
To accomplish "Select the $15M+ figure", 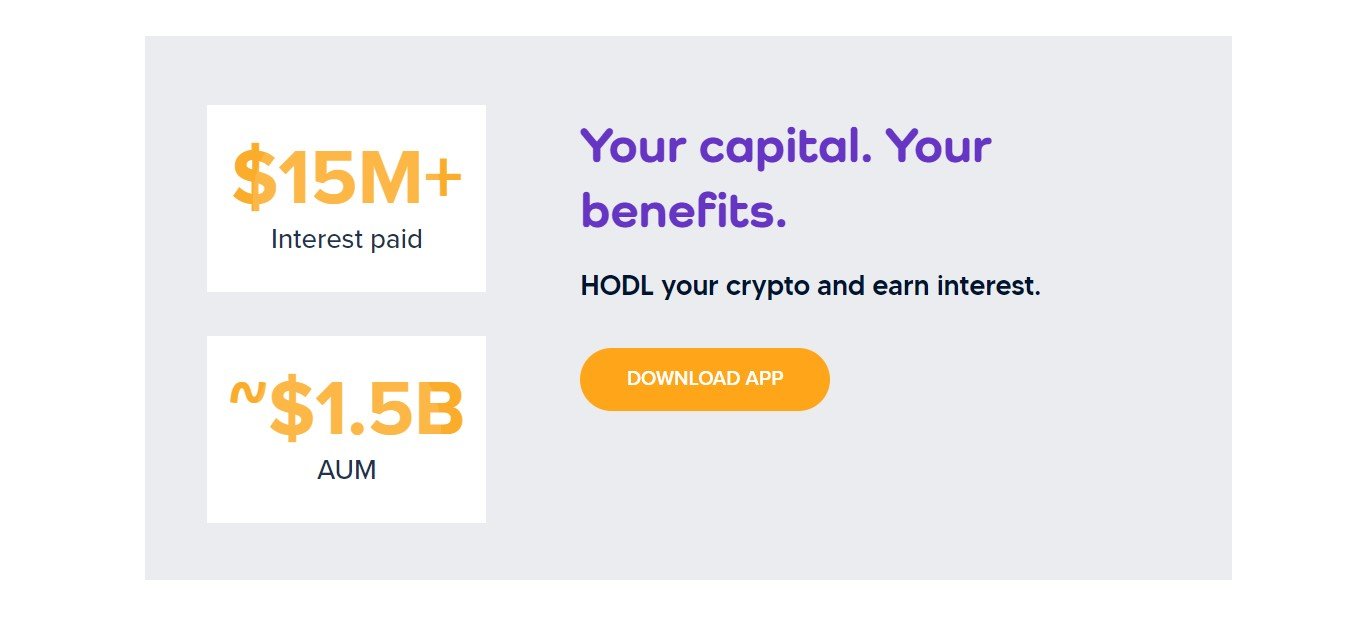I will (346, 178).
